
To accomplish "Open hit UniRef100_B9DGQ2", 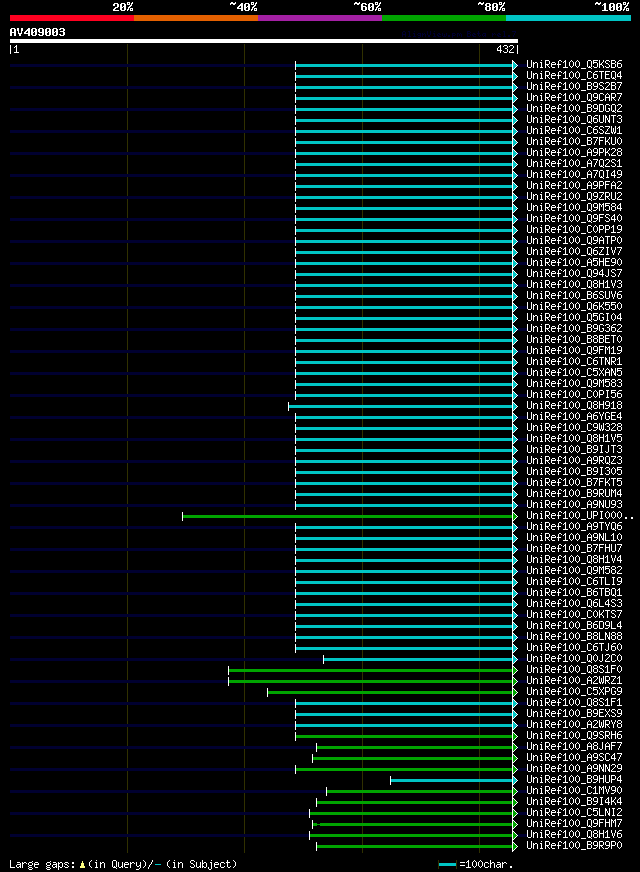I will pos(574,108).
